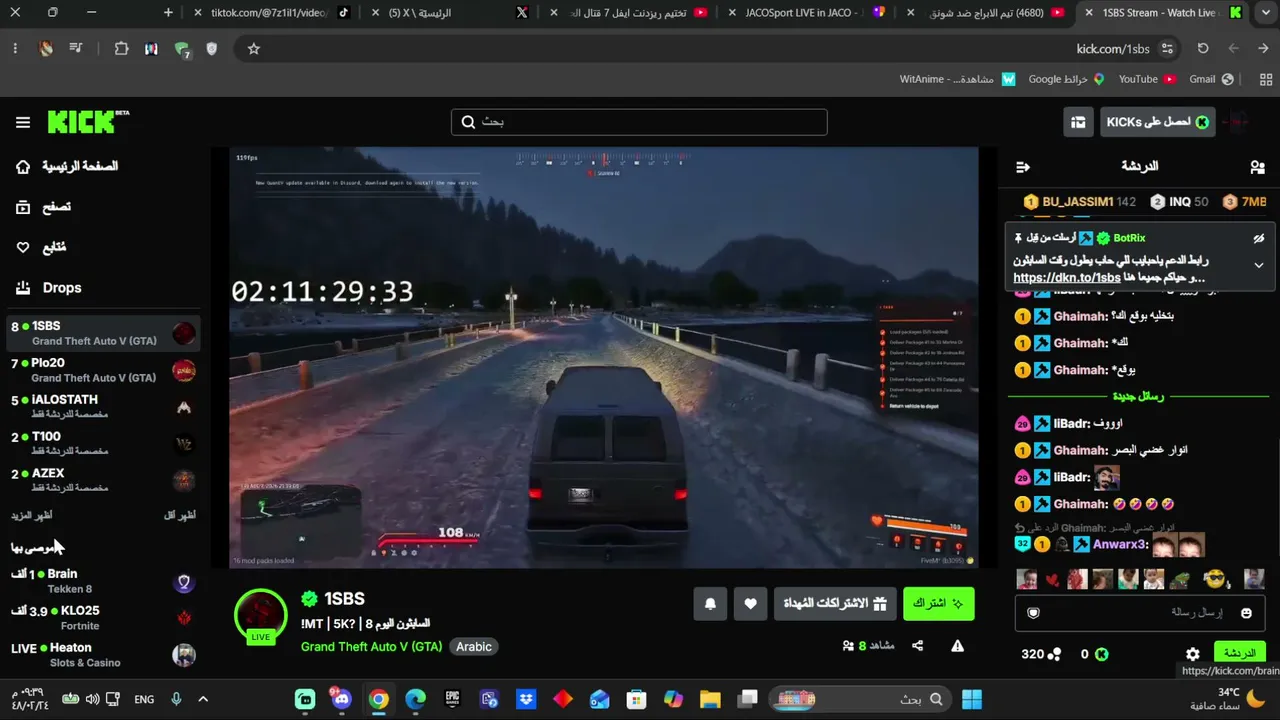Open 1SBS channel avatar with LIVE badge
1280x720 pixels.
point(261,616)
